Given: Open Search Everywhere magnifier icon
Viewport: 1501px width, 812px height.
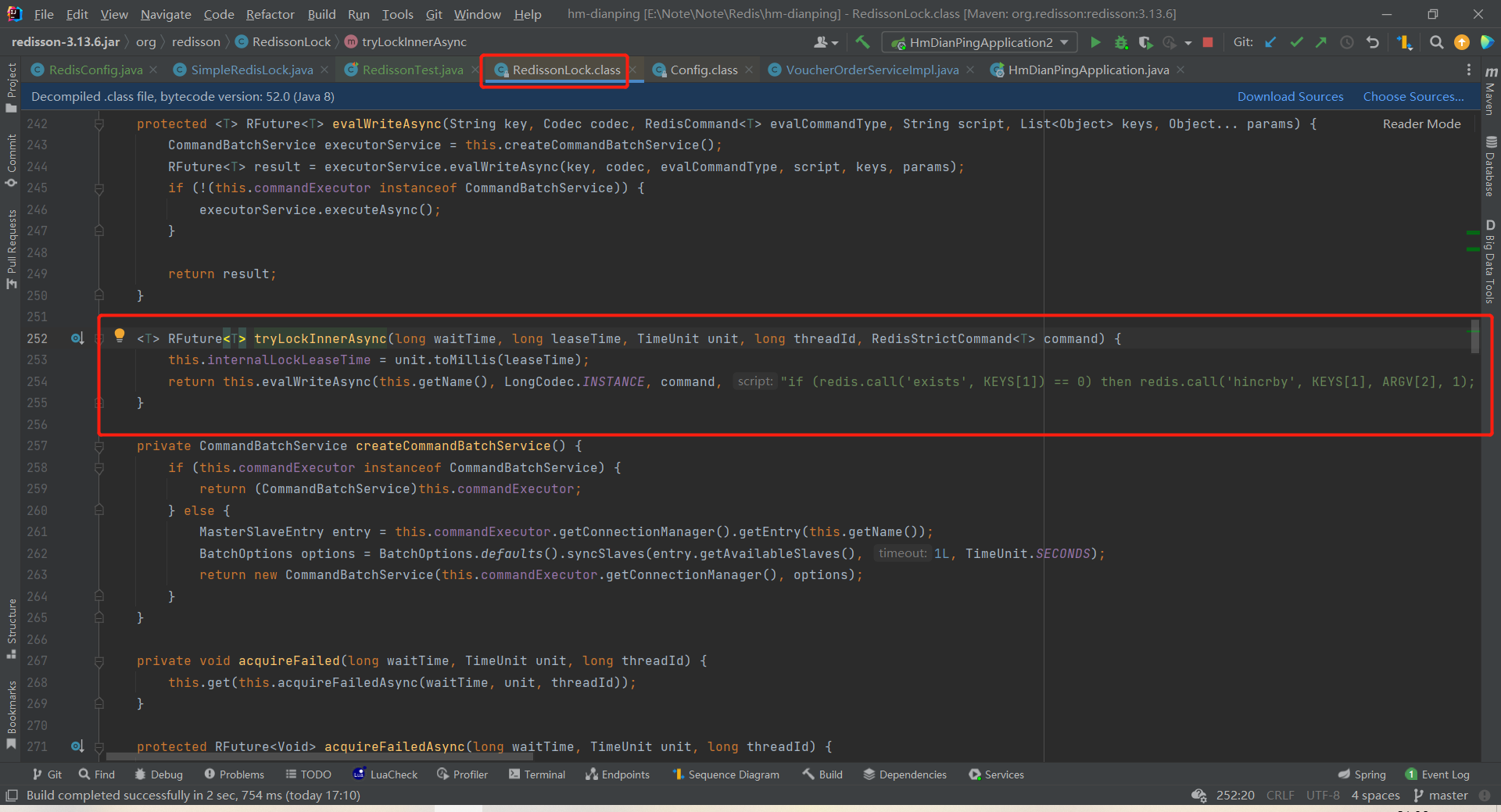Looking at the screenshot, I should (x=1436, y=42).
